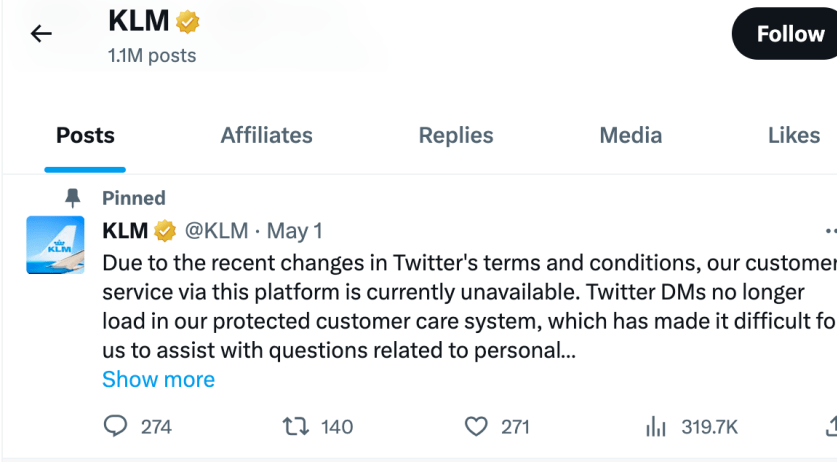Click the back arrow icon

tap(41, 34)
